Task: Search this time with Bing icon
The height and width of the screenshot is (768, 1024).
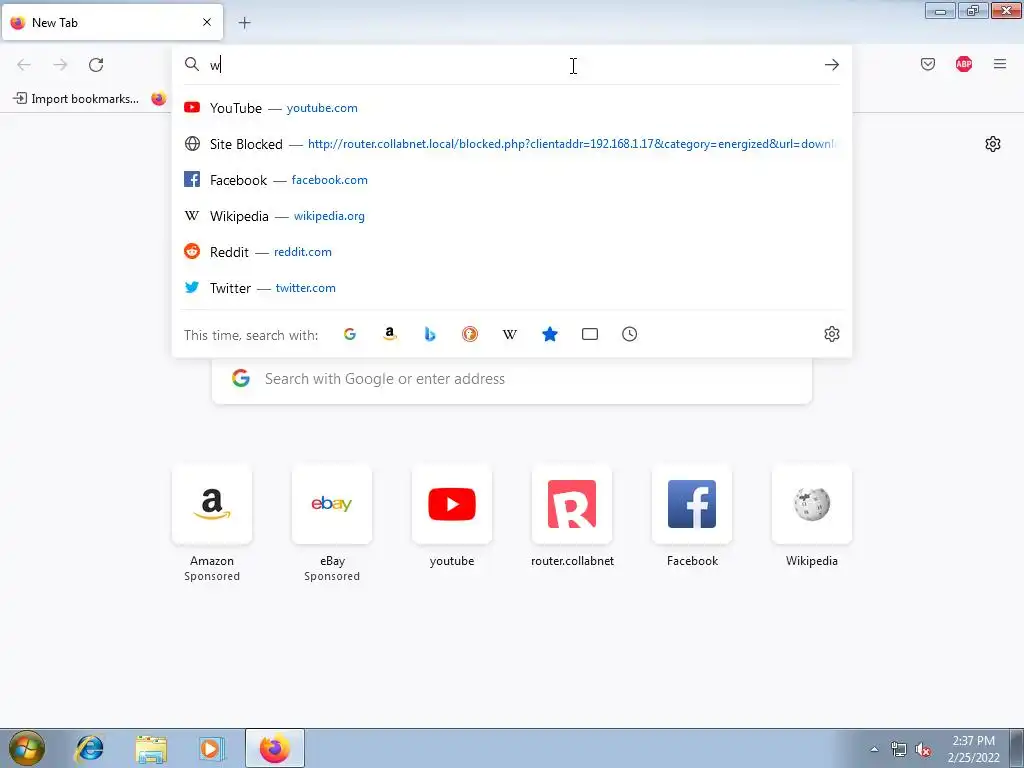Action: coord(430,334)
